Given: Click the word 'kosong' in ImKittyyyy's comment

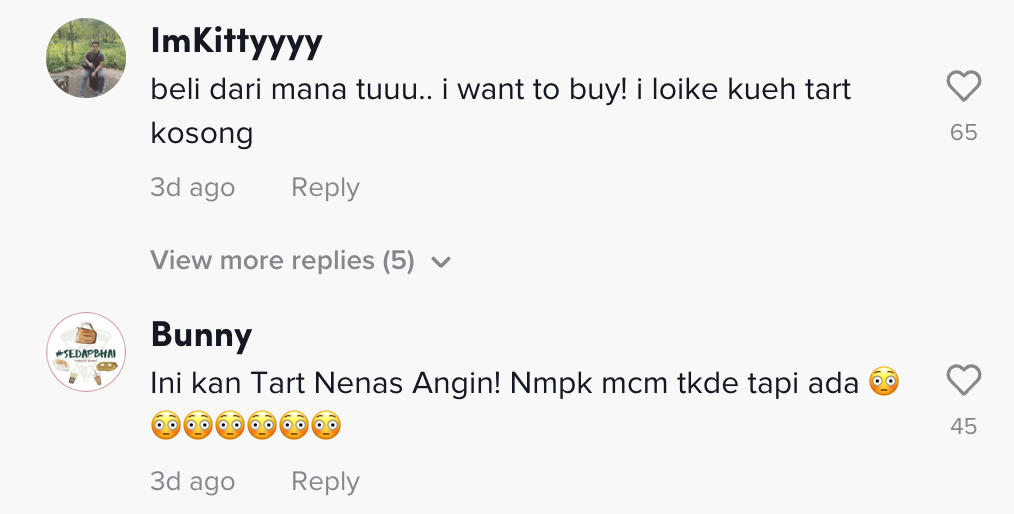Looking at the screenshot, I should 201,133.
